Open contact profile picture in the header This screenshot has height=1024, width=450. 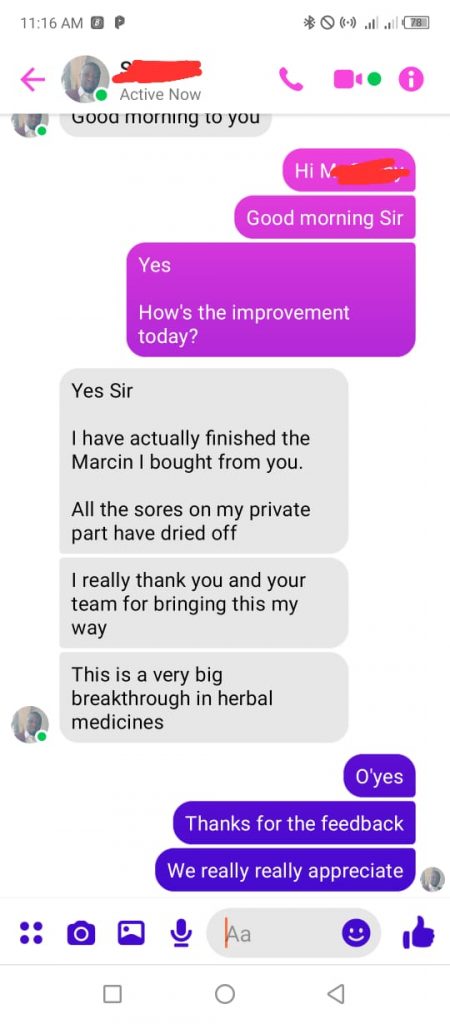tap(85, 79)
